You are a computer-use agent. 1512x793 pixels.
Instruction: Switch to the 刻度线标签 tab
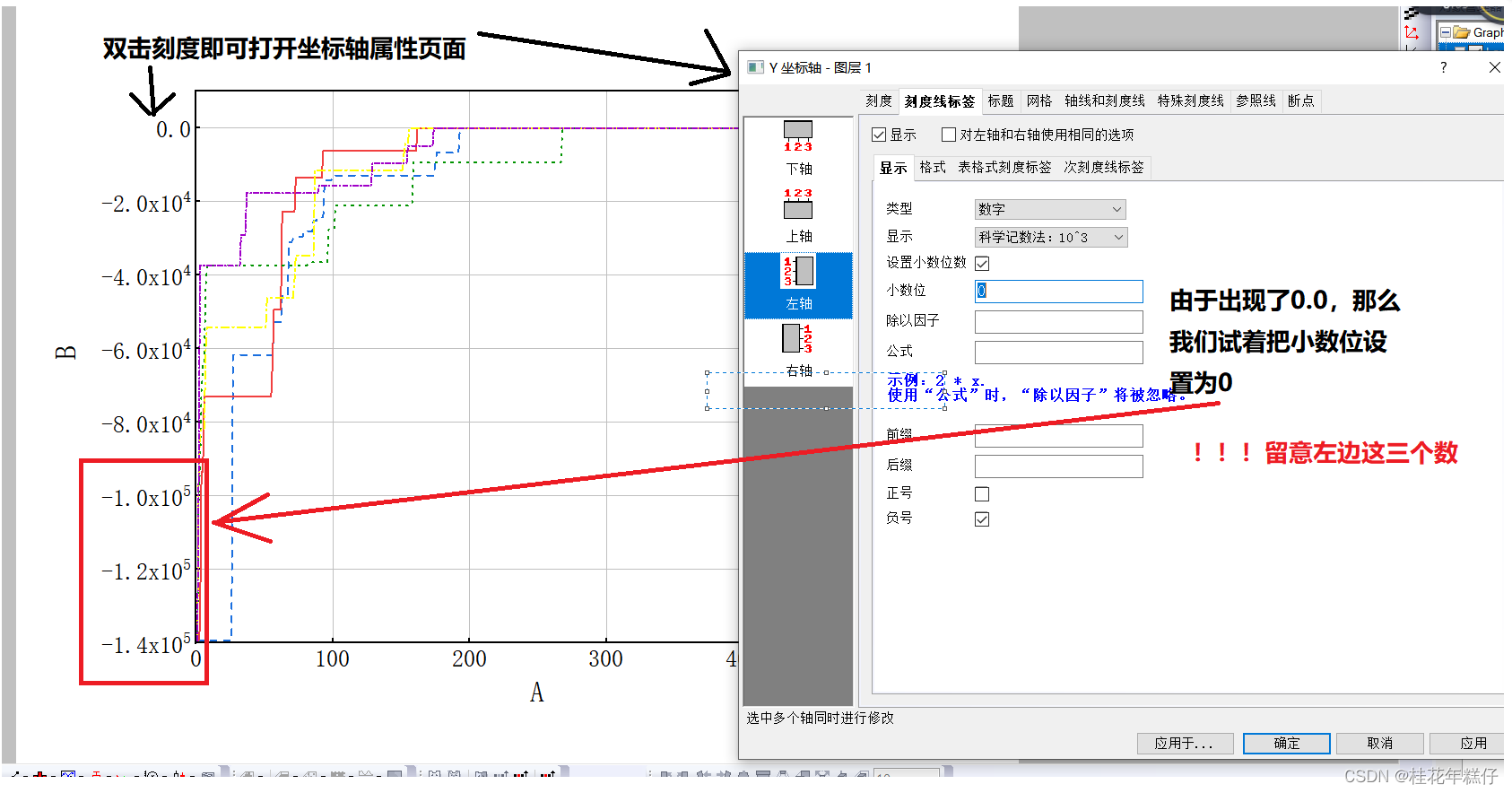pyautogui.click(x=939, y=101)
